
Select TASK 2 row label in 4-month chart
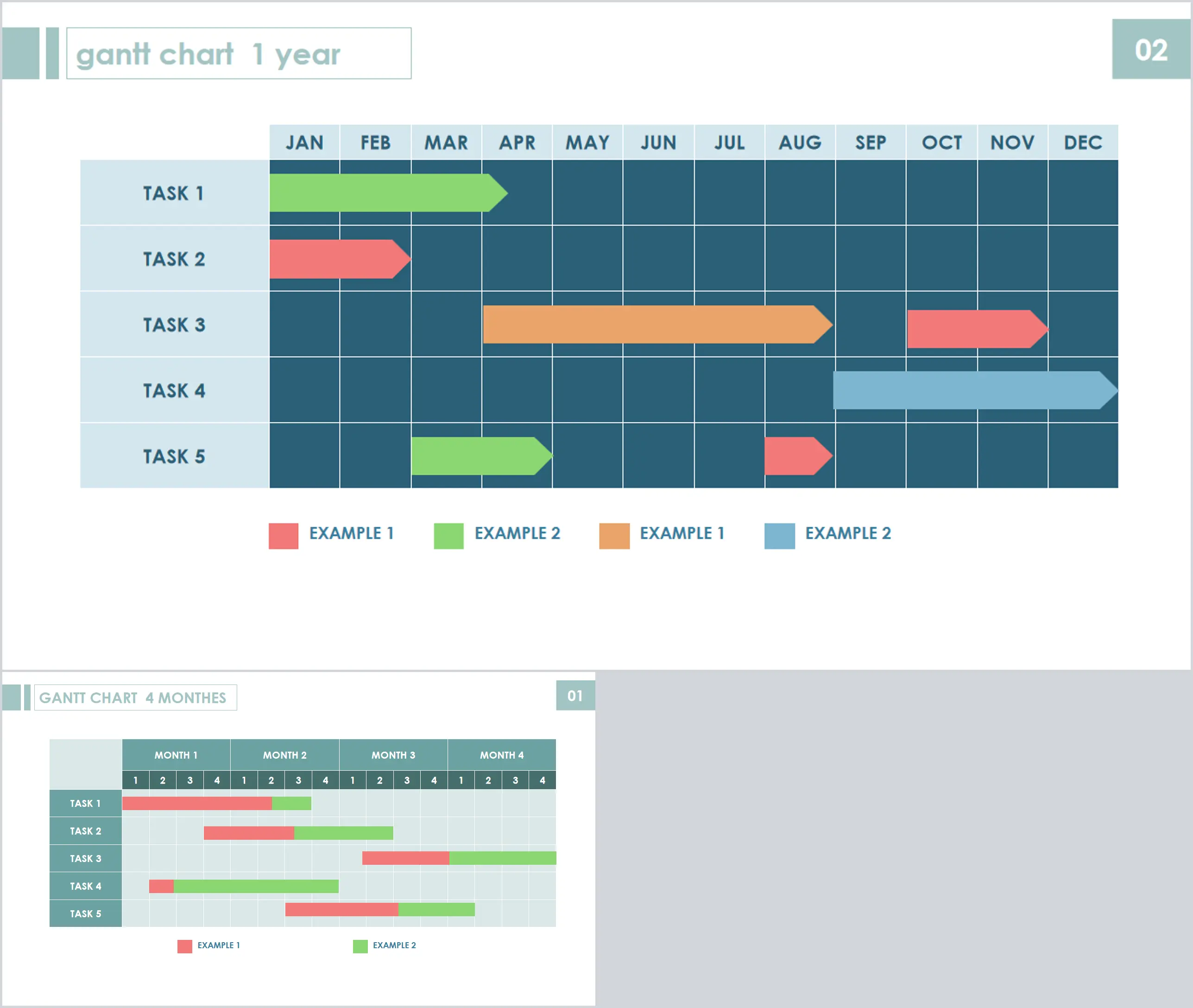tap(86, 831)
